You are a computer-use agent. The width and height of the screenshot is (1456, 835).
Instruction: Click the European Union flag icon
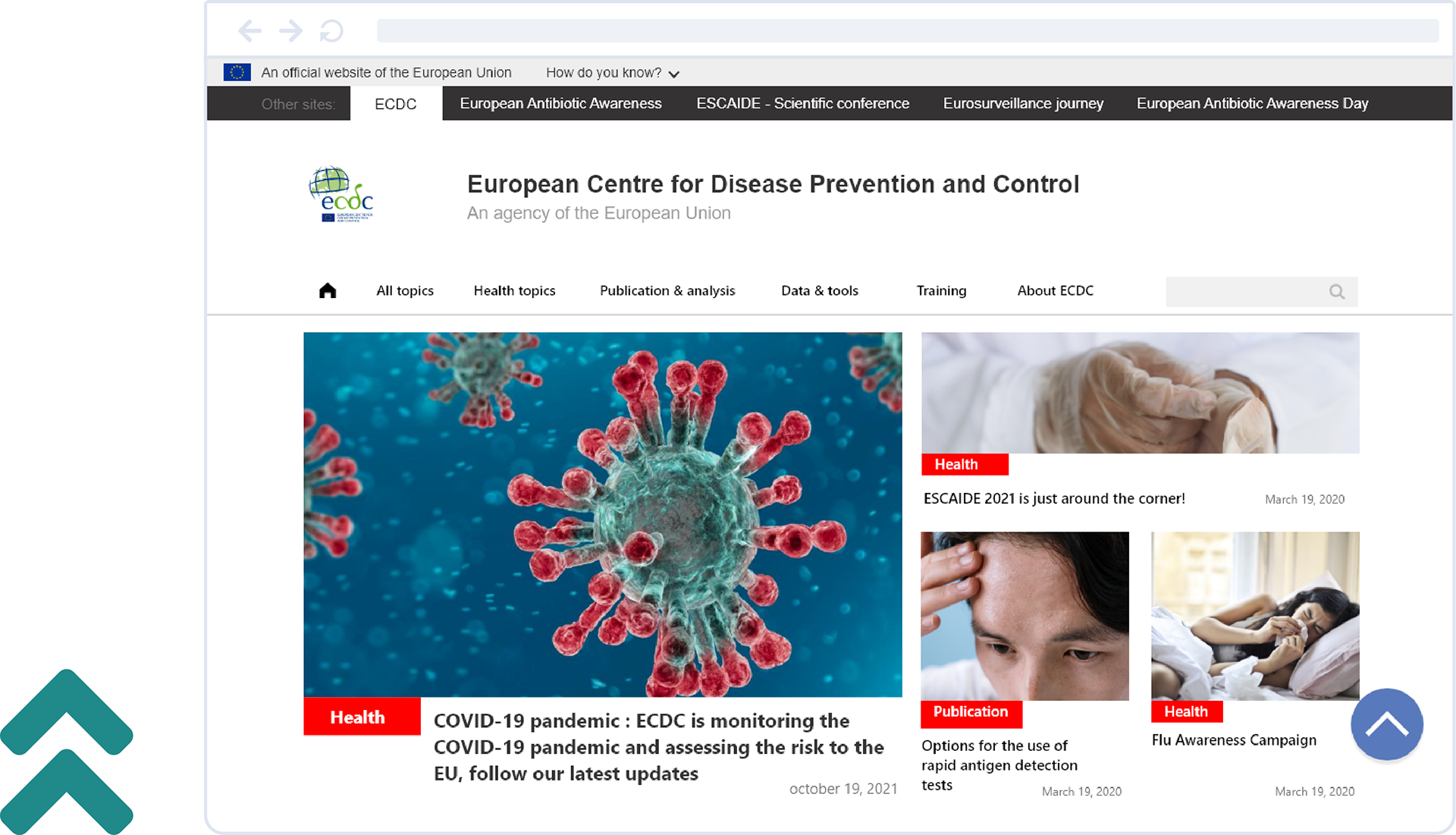[x=237, y=72]
